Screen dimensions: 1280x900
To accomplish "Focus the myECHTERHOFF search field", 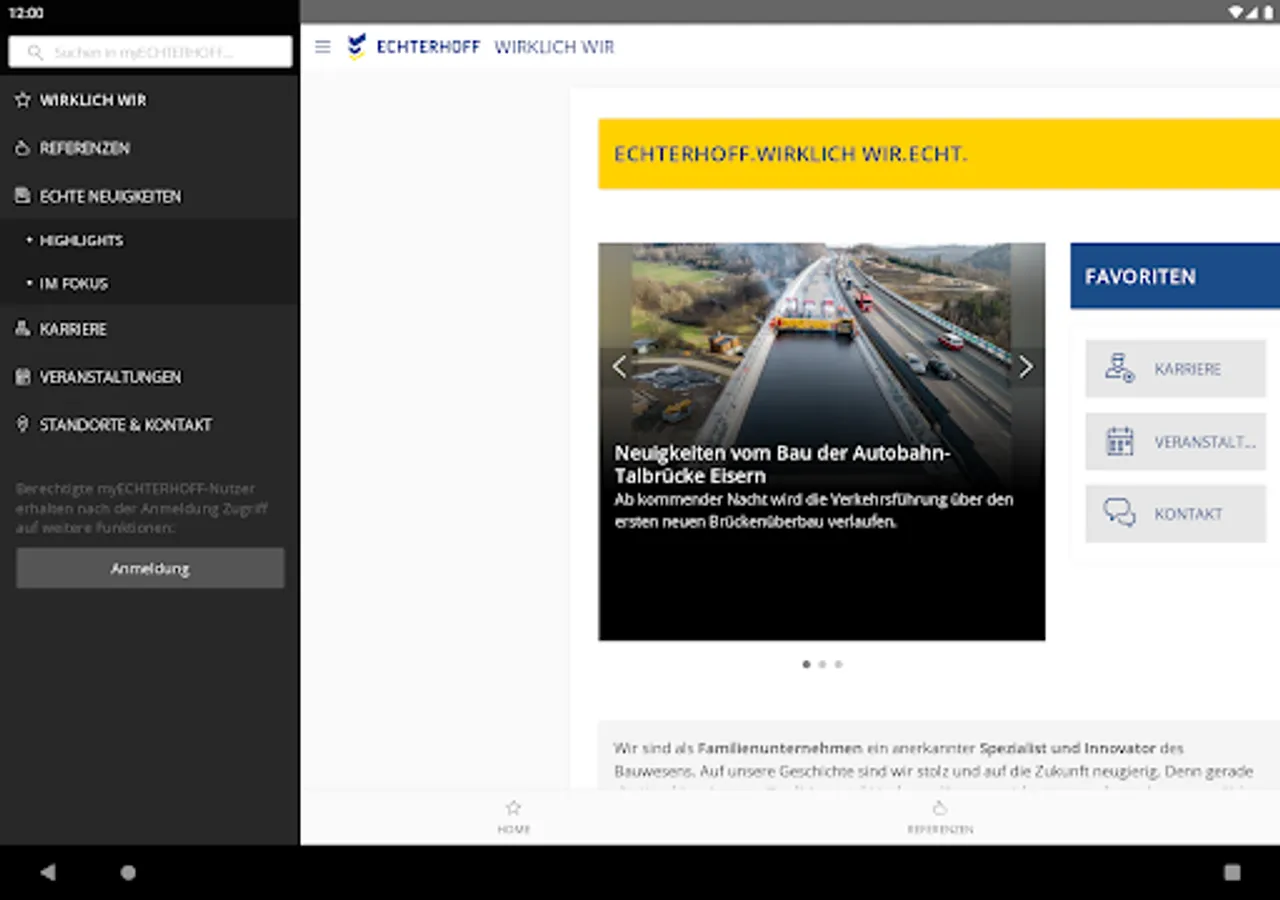I will pyautogui.click(x=150, y=52).
